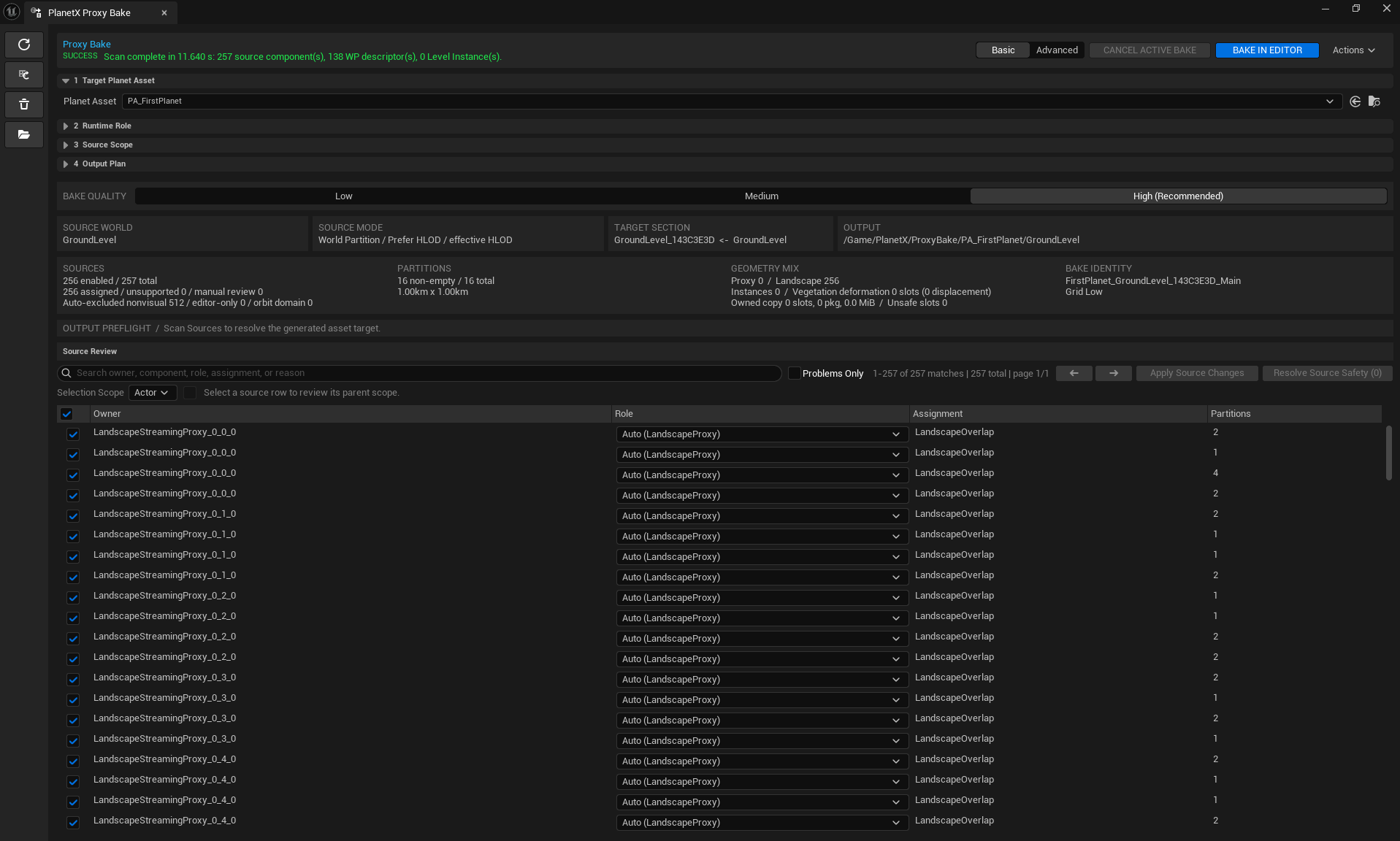Click the Source Review section header
This screenshot has height=841, width=1400.
tap(724, 352)
